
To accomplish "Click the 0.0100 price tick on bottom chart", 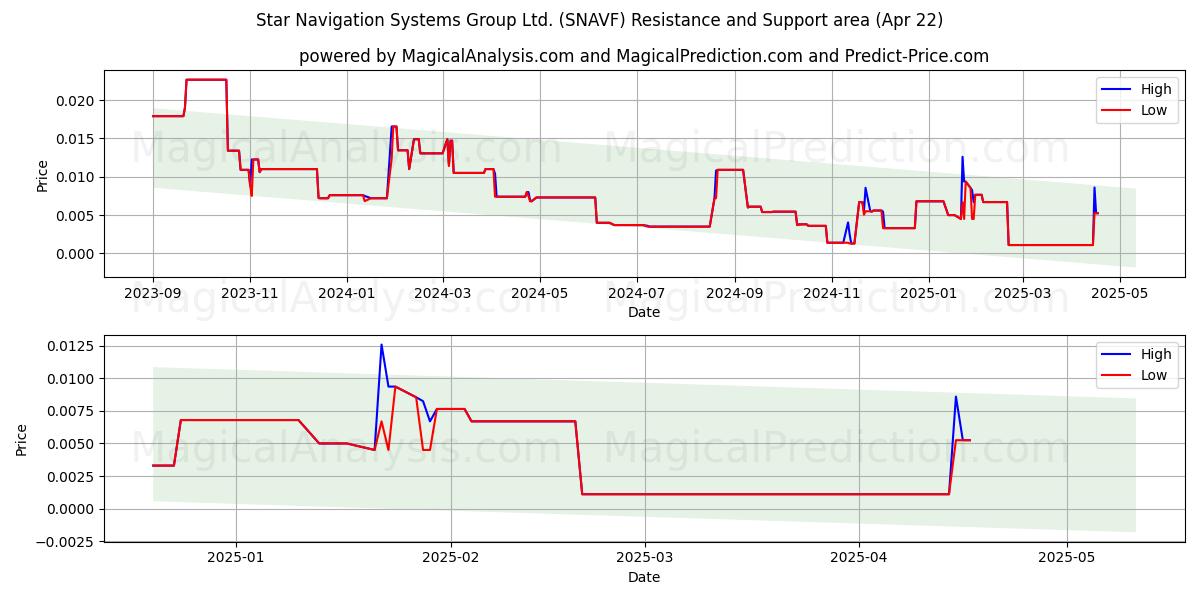I will (73, 379).
